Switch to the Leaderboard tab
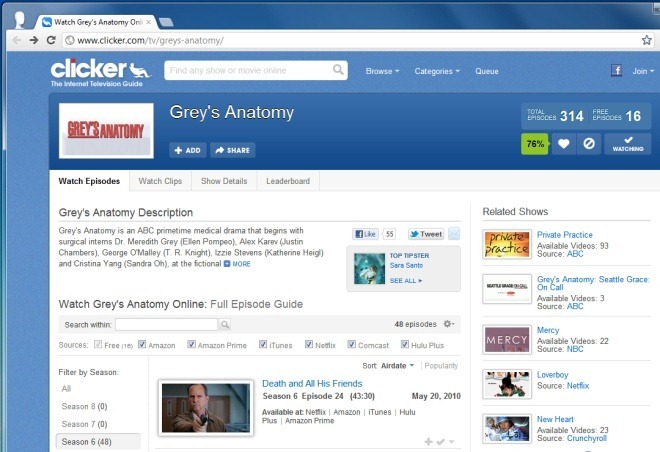 288,181
